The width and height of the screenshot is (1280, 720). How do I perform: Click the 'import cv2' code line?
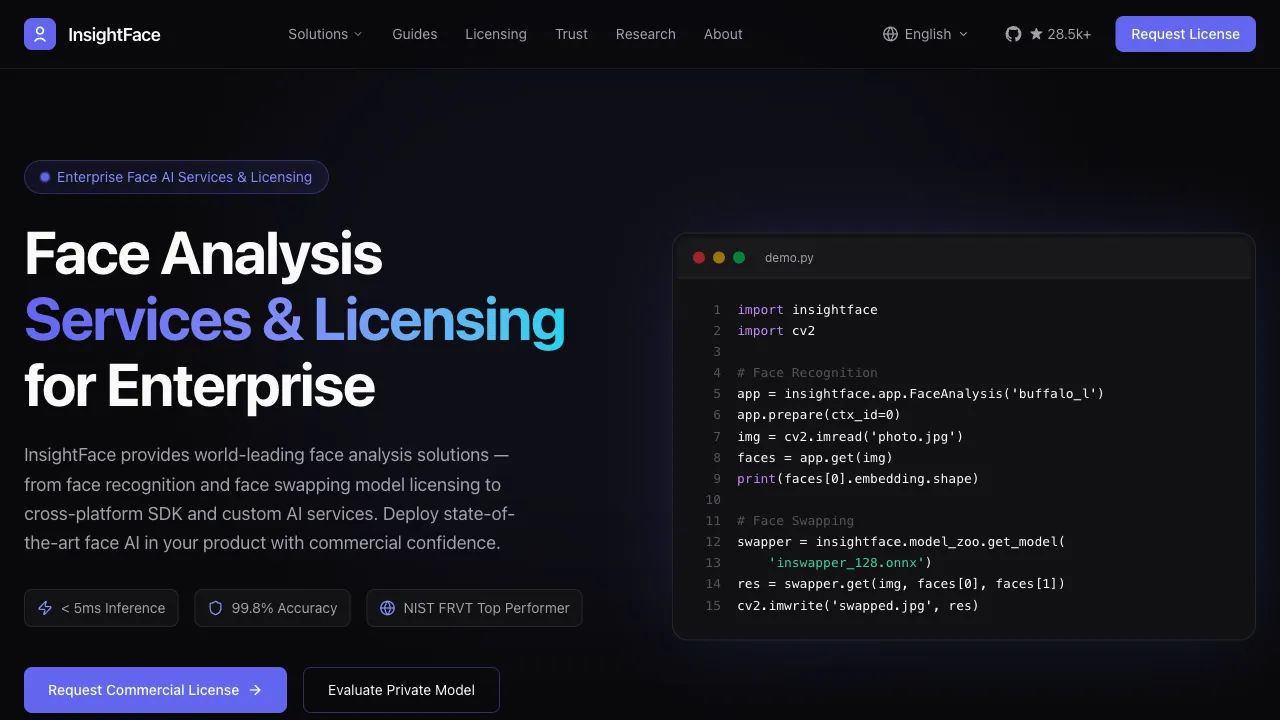coord(776,331)
